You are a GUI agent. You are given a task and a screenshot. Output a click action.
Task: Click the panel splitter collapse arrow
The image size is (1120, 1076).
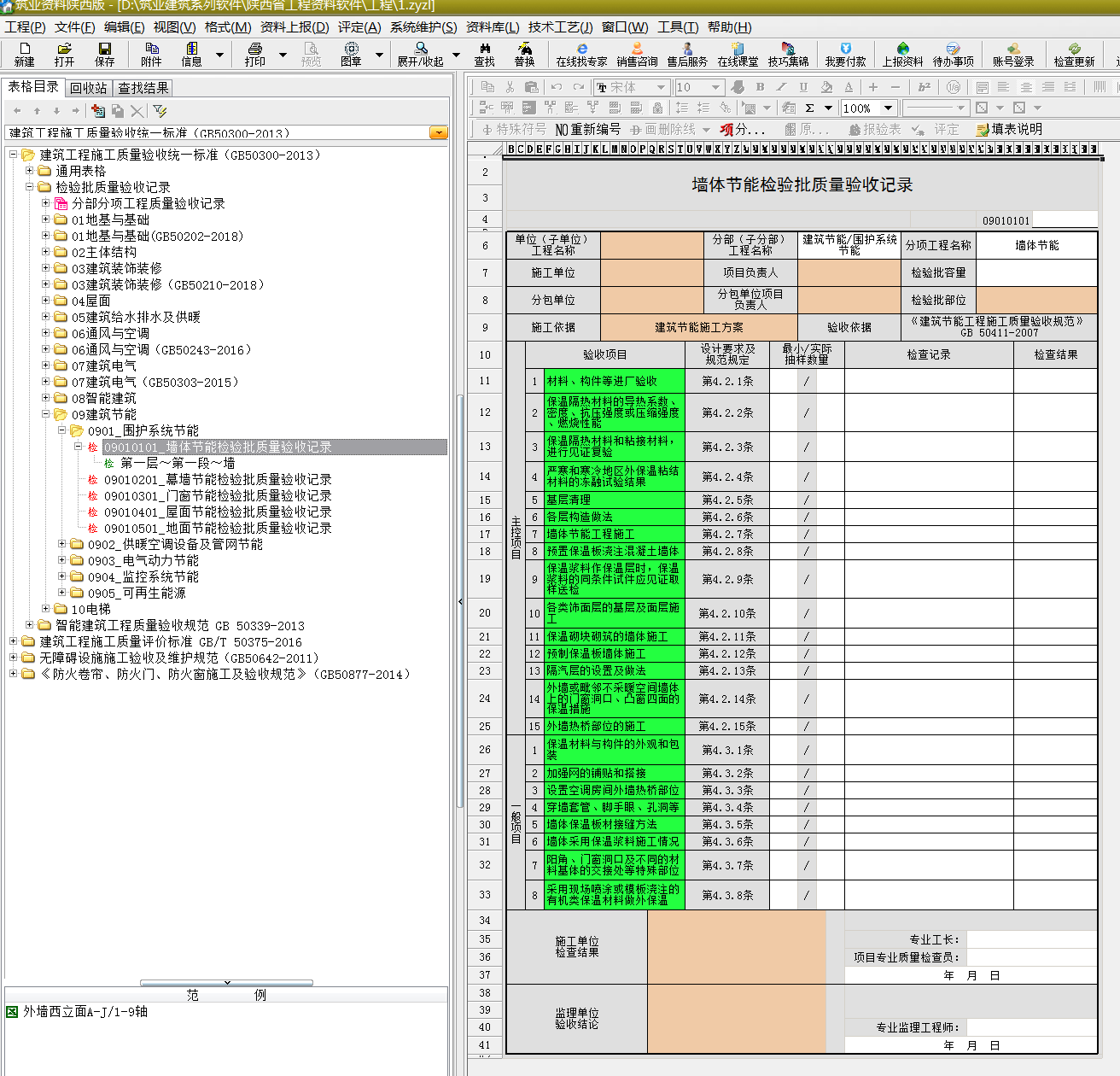point(460,602)
